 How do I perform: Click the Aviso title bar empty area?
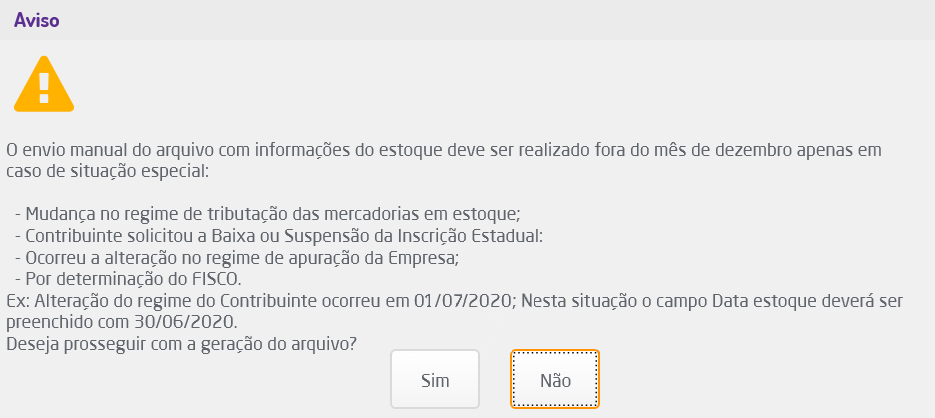point(500,20)
